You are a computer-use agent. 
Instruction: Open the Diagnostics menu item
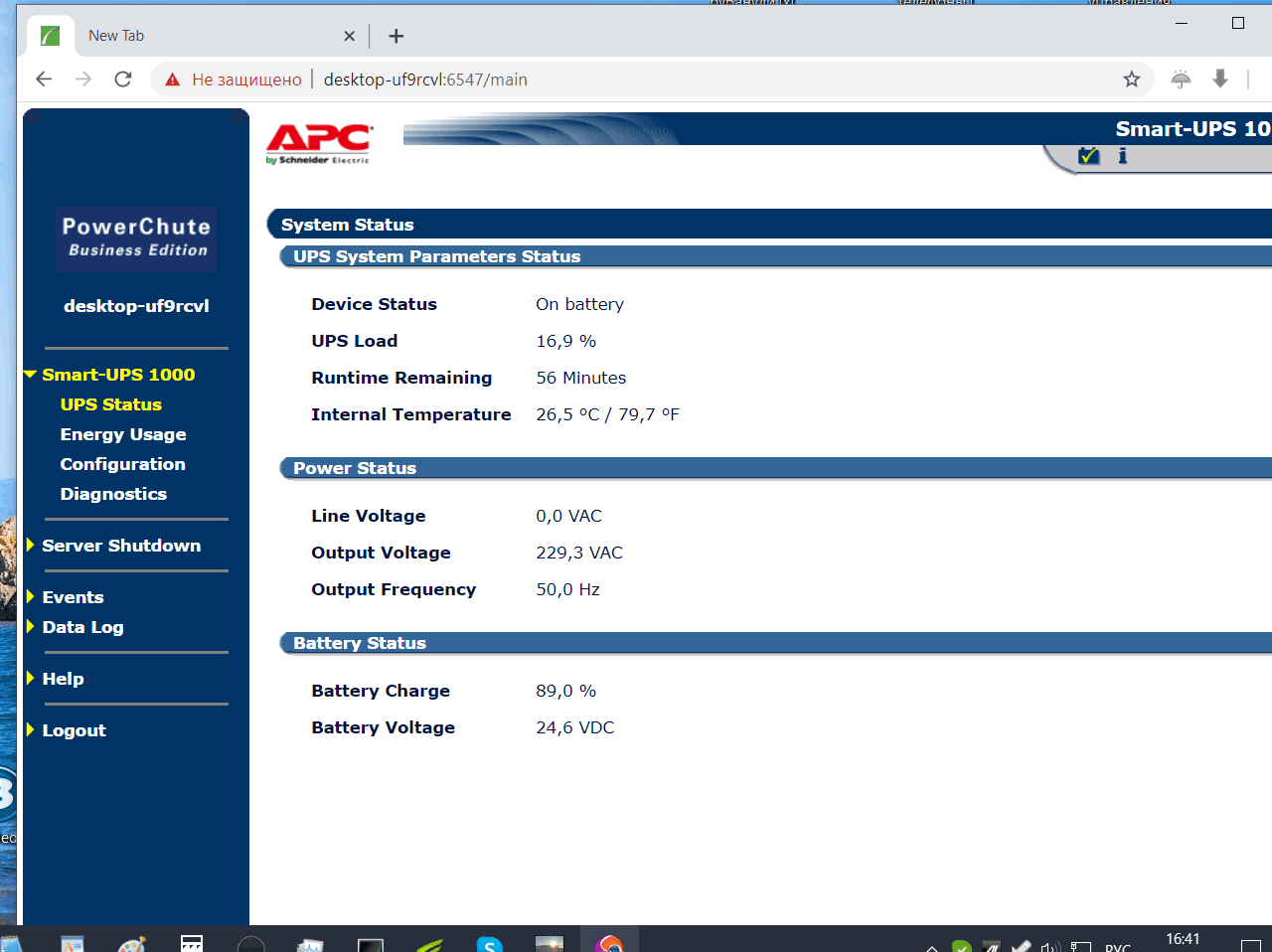tap(113, 494)
